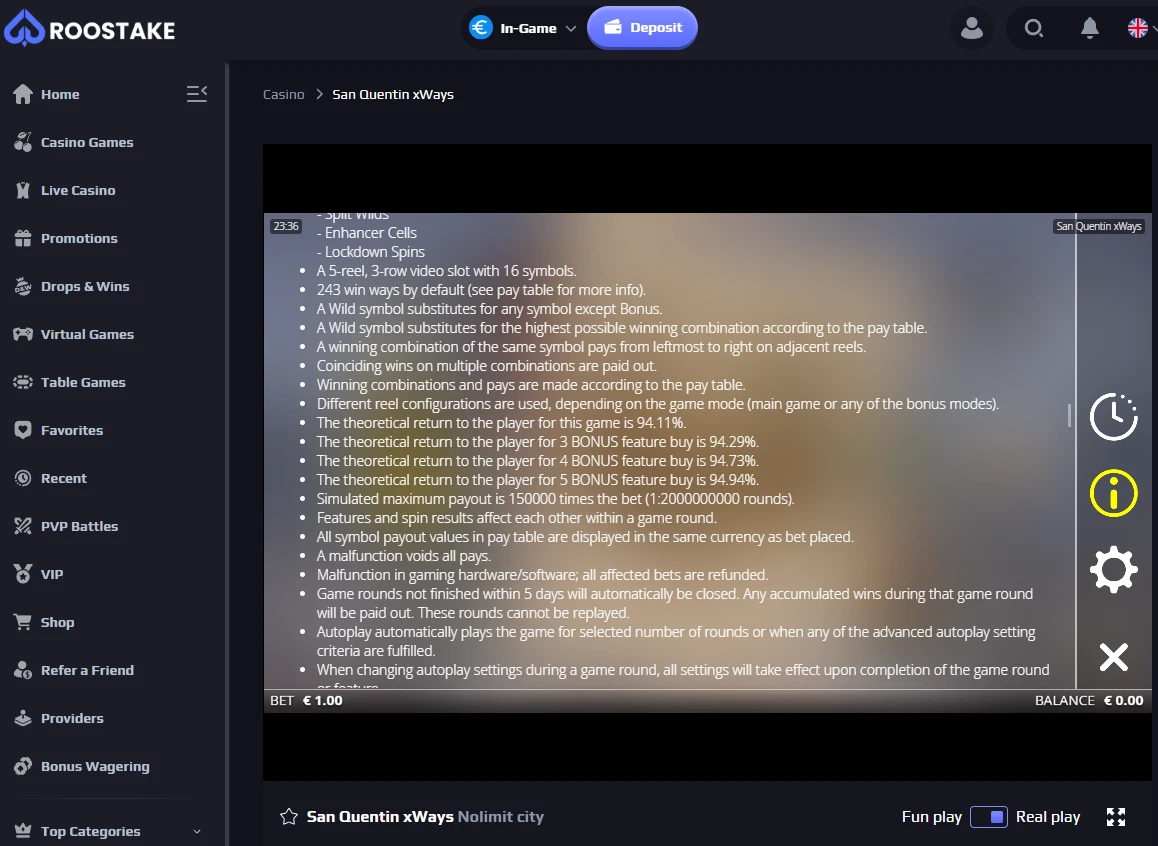Click the Table Games icon
Screen dimensions: 1158x846
click(23, 382)
